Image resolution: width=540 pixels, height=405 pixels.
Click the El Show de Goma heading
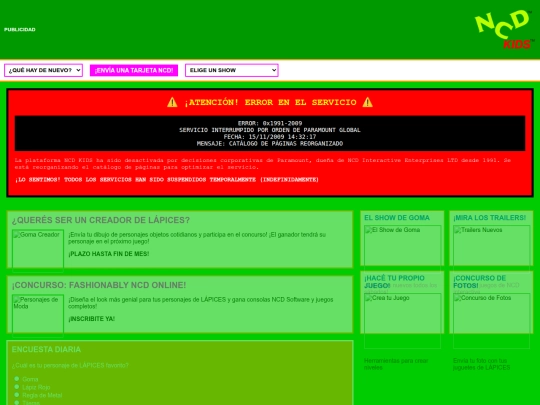click(x=397, y=218)
